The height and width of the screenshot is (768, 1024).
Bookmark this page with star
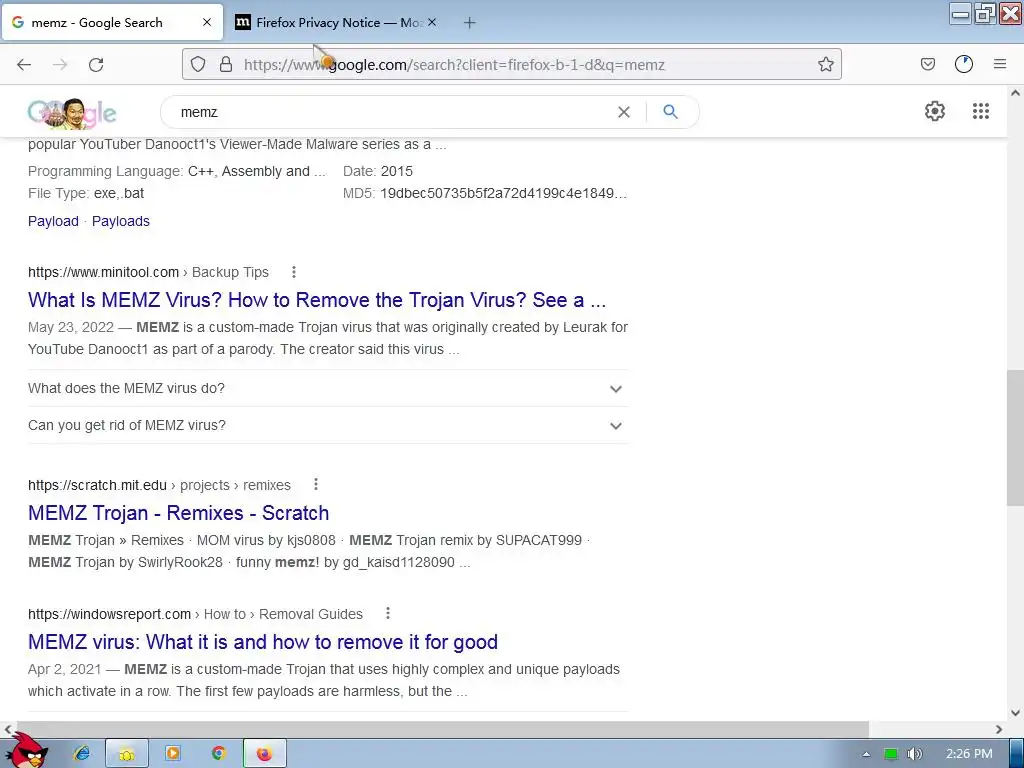tap(825, 64)
